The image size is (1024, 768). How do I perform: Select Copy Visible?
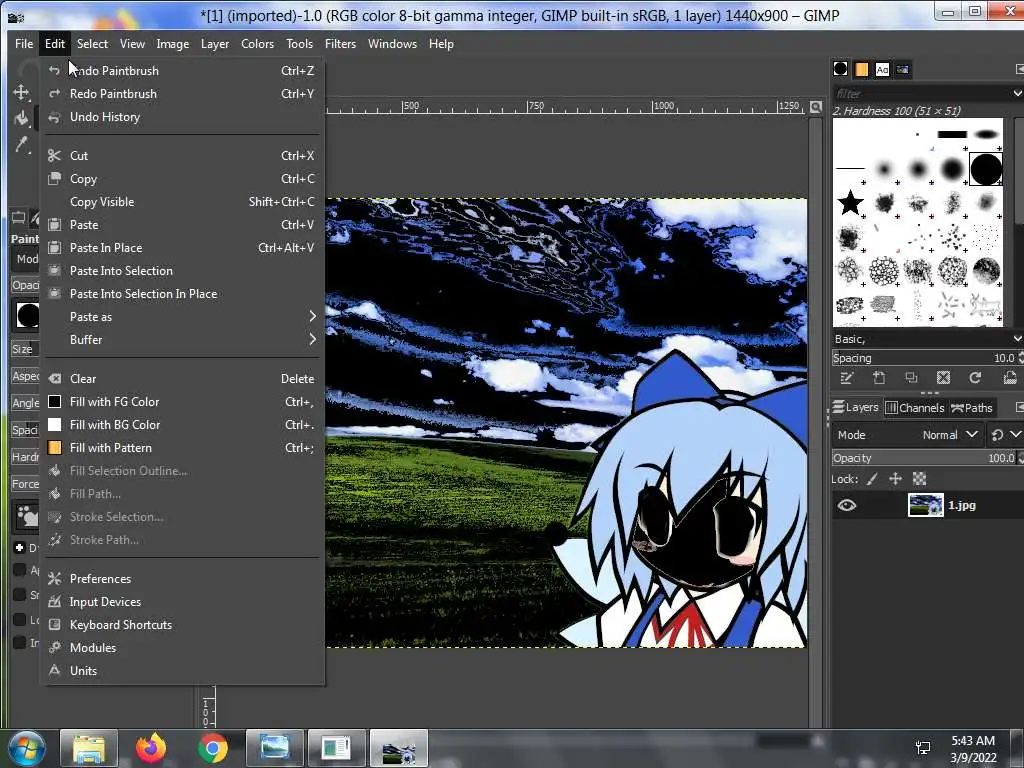[x=183, y=202]
